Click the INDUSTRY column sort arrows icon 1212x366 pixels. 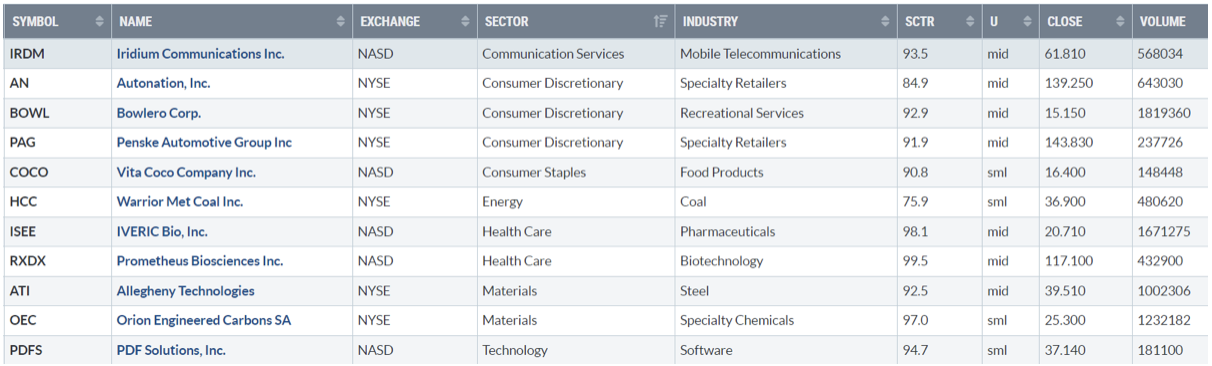pos(885,22)
